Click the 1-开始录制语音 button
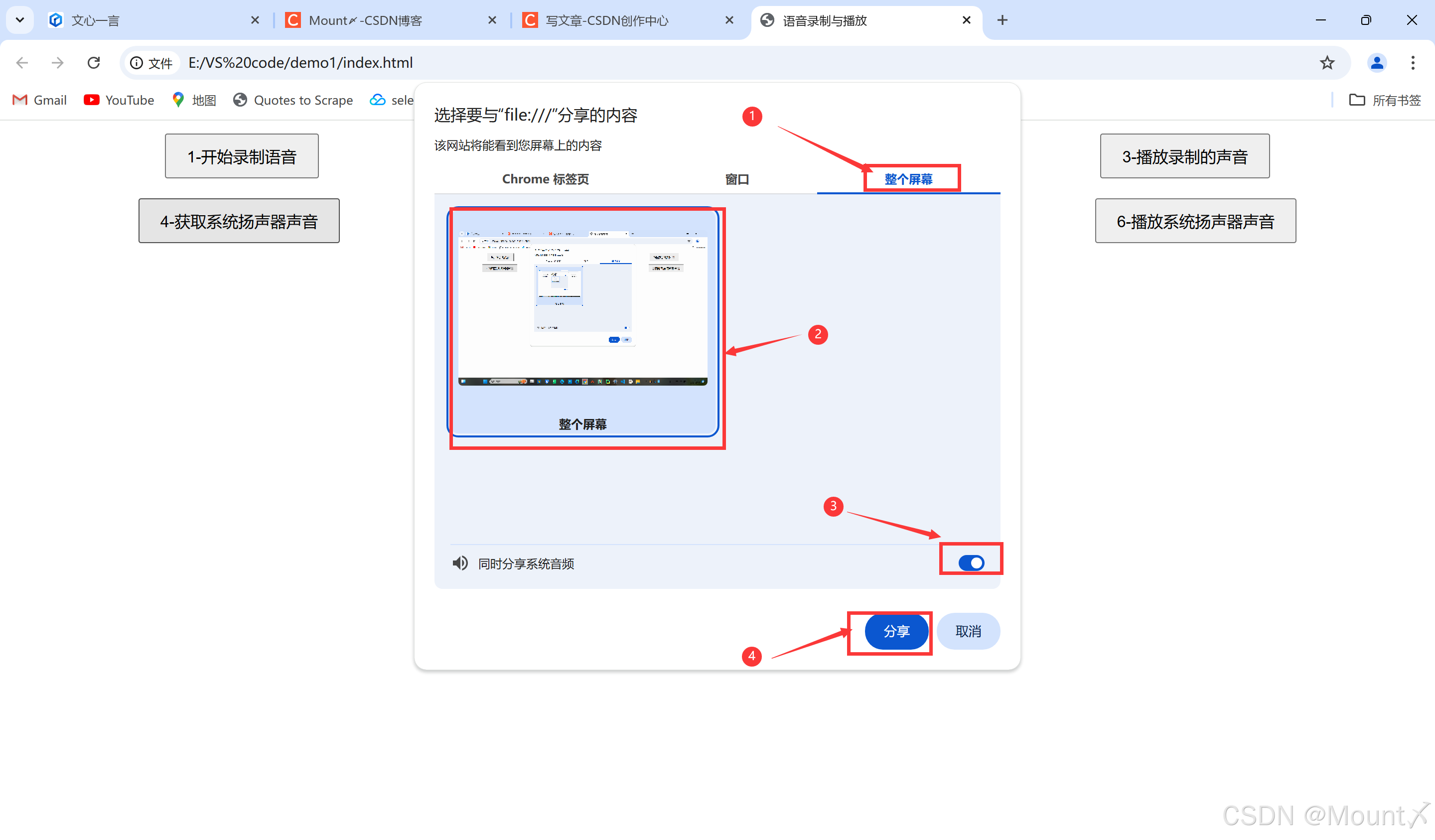Viewport: 1435px width, 840px height. click(242, 156)
